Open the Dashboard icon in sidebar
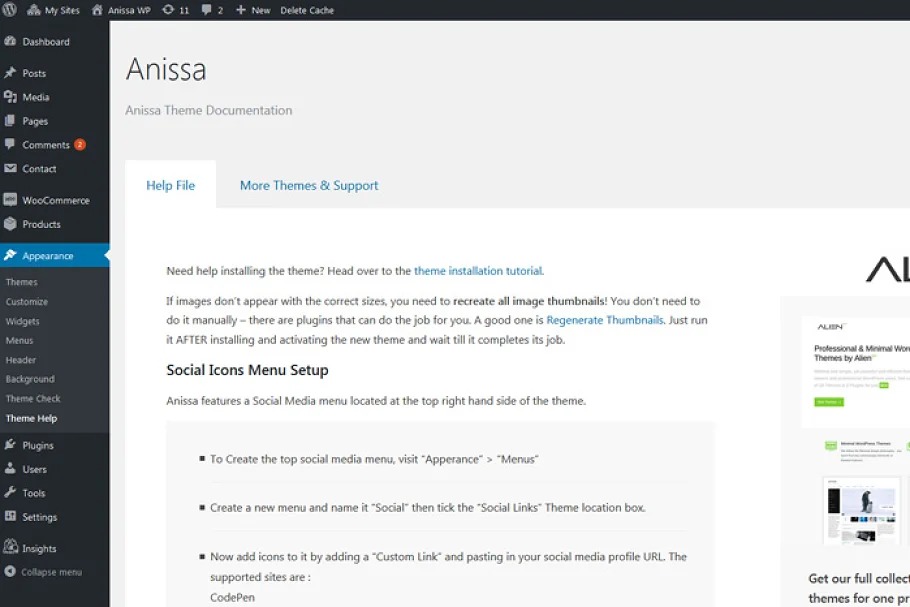 (10, 42)
